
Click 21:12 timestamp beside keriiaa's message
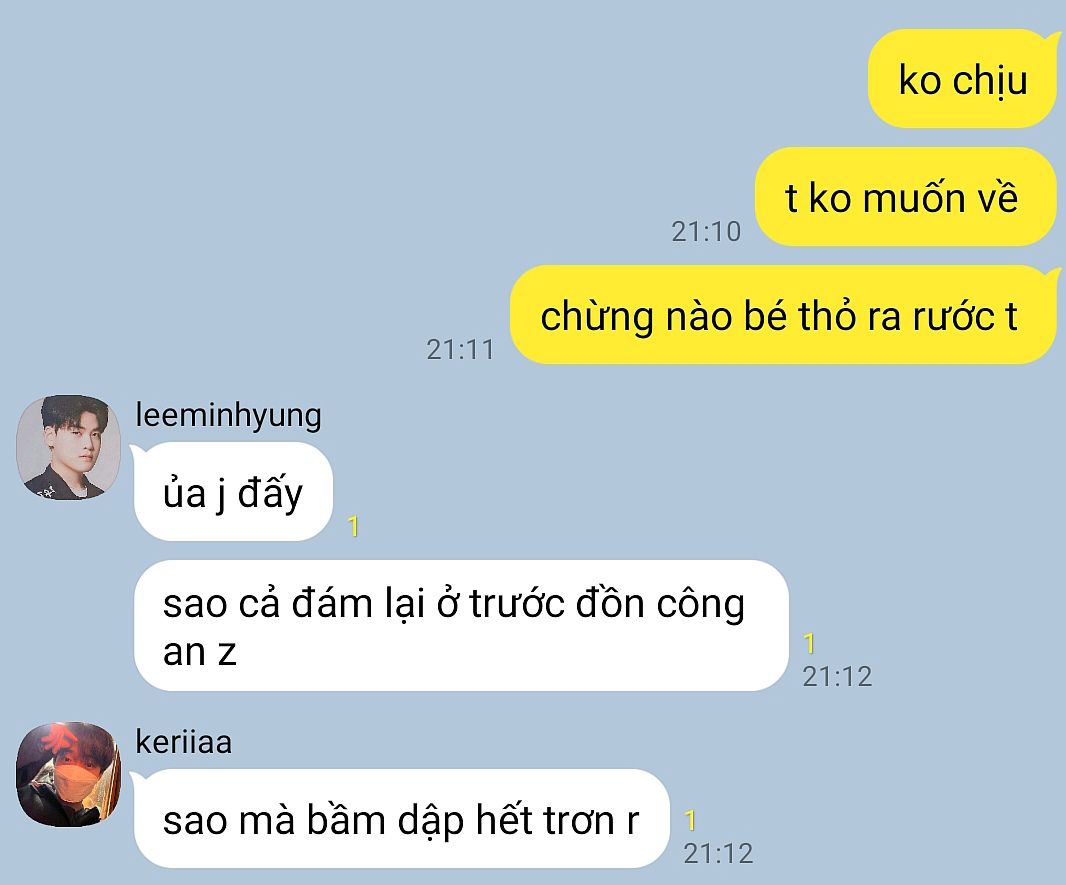click(x=718, y=854)
